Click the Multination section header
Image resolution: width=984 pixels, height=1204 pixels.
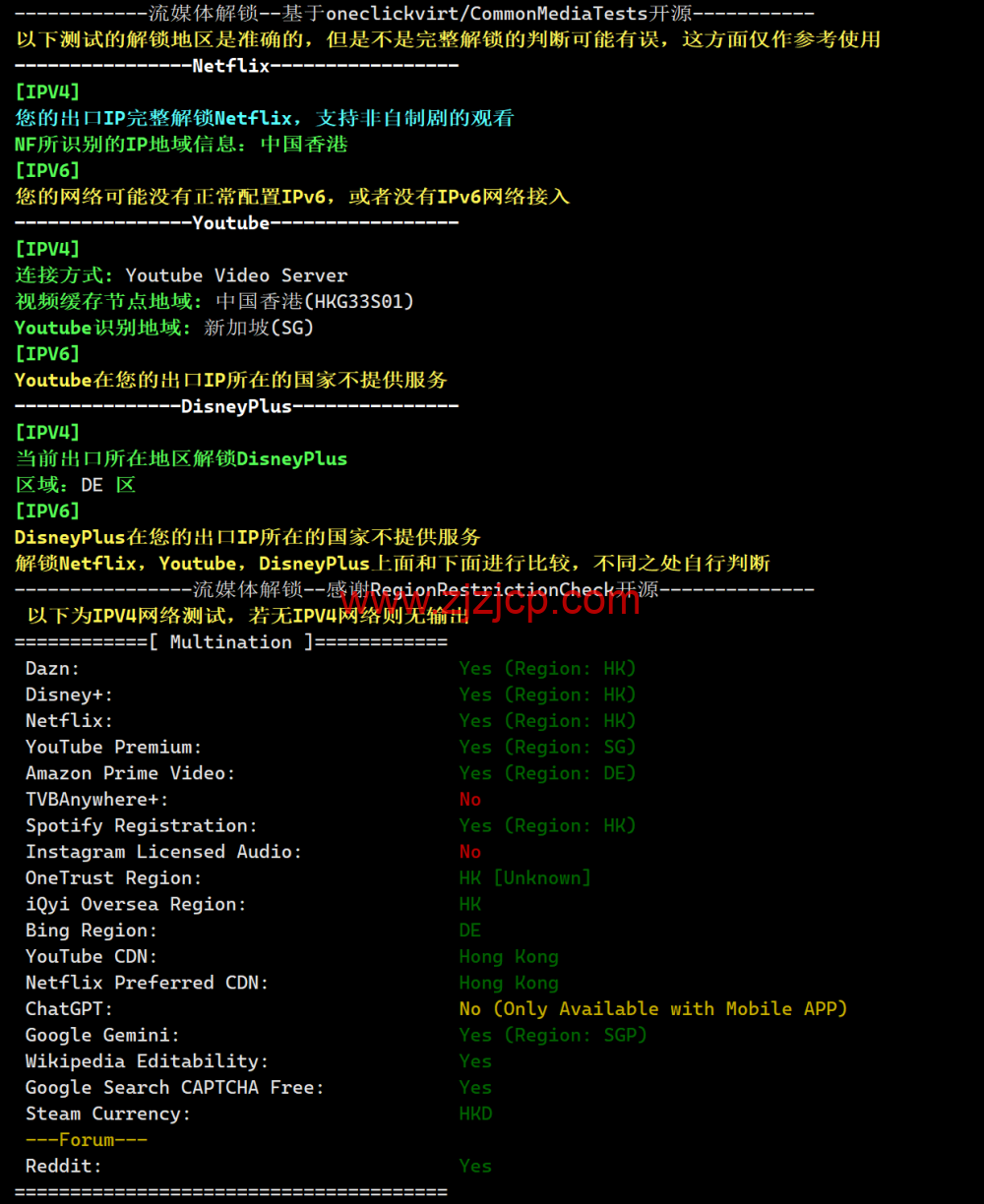[230, 641]
